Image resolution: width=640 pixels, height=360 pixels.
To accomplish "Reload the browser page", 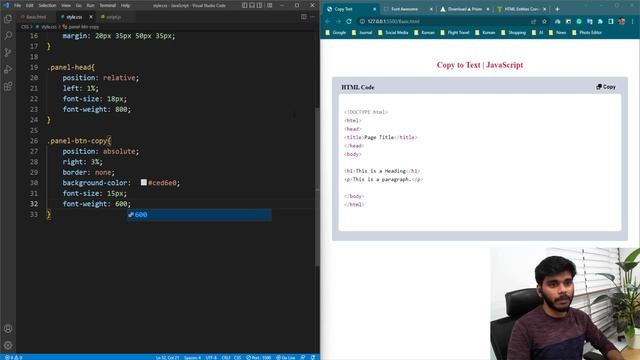I will 349,21.
